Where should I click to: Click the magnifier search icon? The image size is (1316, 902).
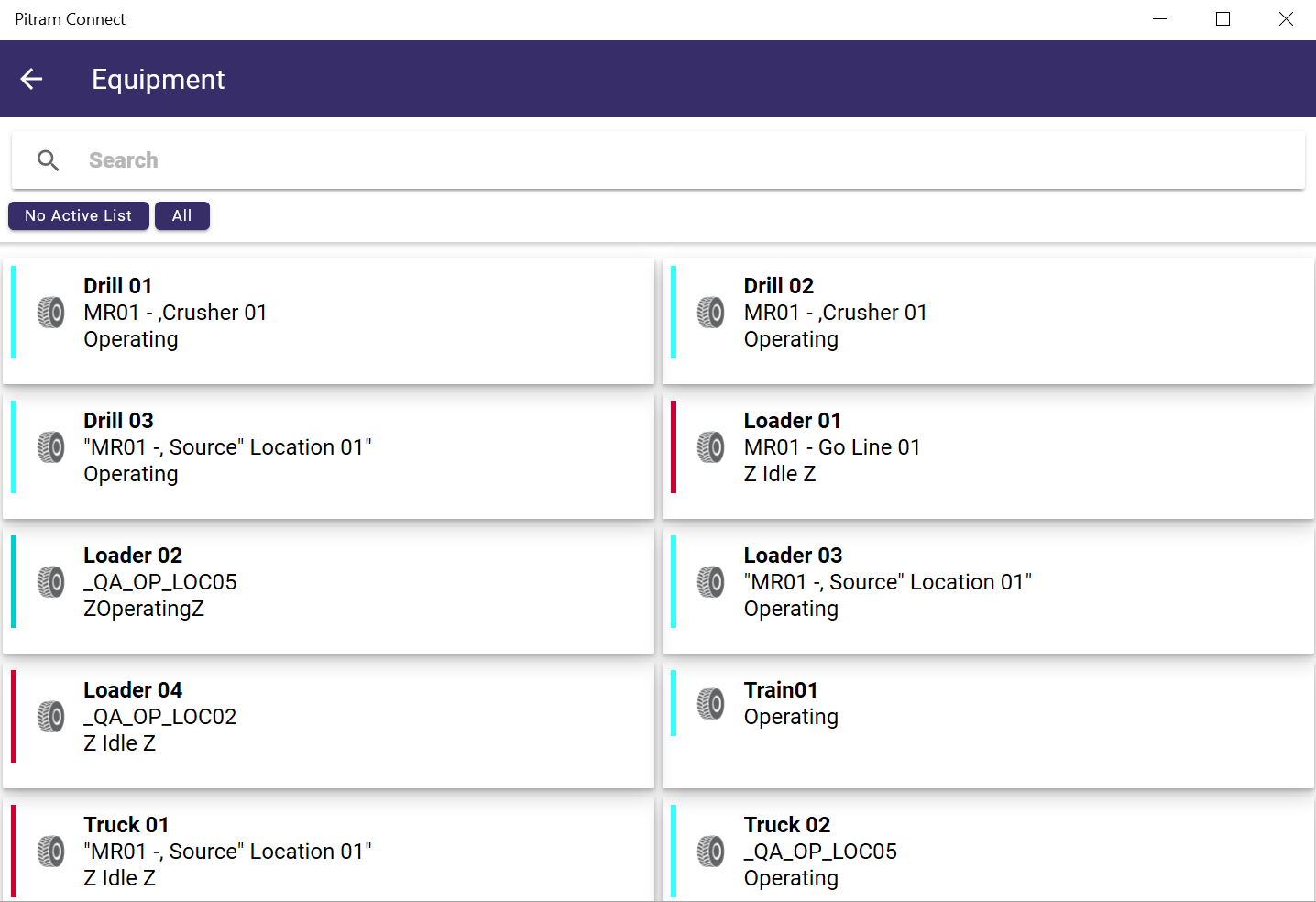click(49, 161)
